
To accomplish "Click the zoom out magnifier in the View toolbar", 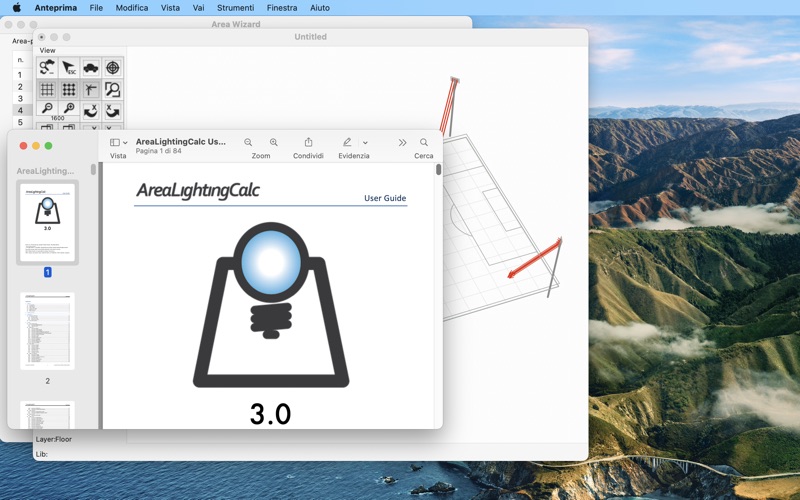I will pos(47,108).
